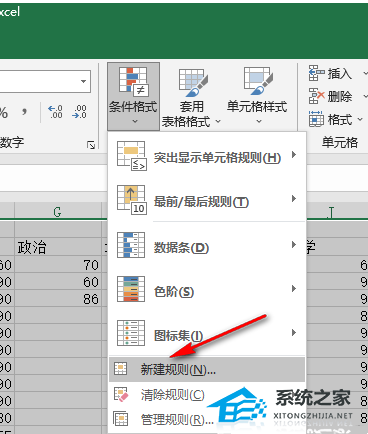Choose New Rule (新建规则) menu entry
The height and width of the screenshot is (434, 368).
(207, 369)
